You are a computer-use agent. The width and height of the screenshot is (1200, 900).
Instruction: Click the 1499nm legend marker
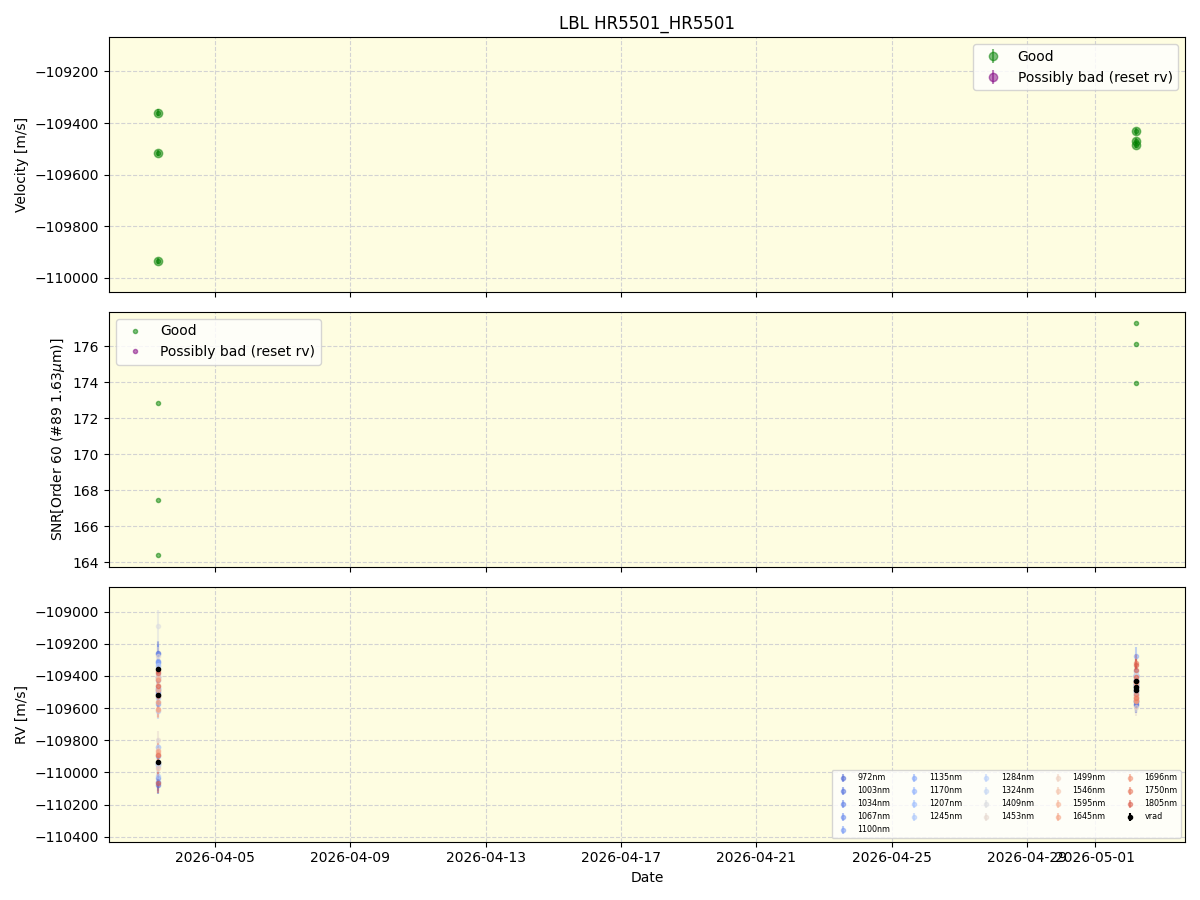coord(1058,778)
